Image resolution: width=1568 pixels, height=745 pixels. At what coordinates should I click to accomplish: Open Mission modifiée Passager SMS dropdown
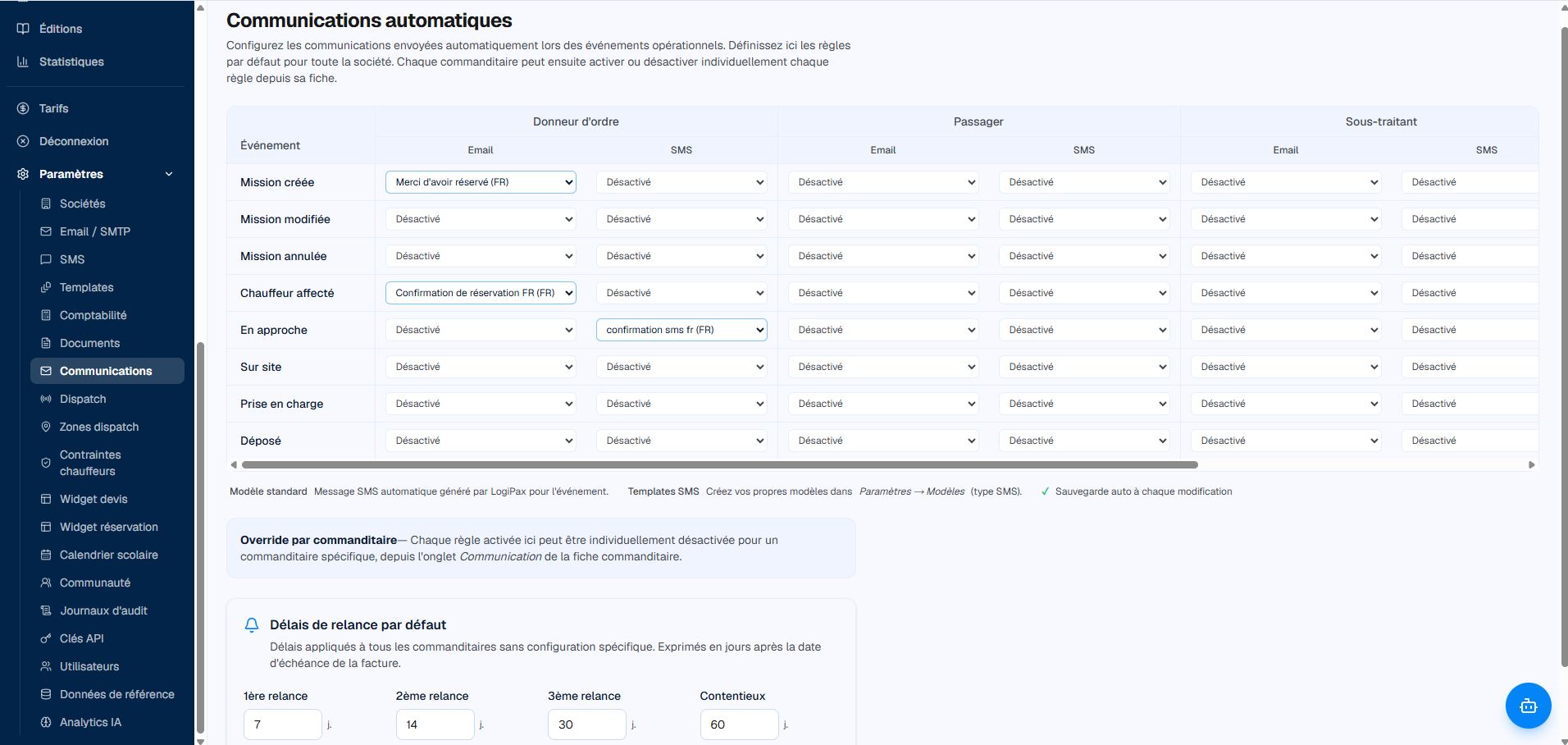coord(1084,219)
